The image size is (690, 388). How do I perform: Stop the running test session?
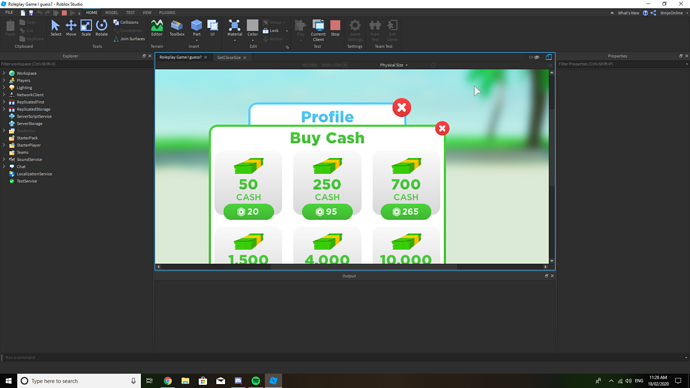click(335, 28)
